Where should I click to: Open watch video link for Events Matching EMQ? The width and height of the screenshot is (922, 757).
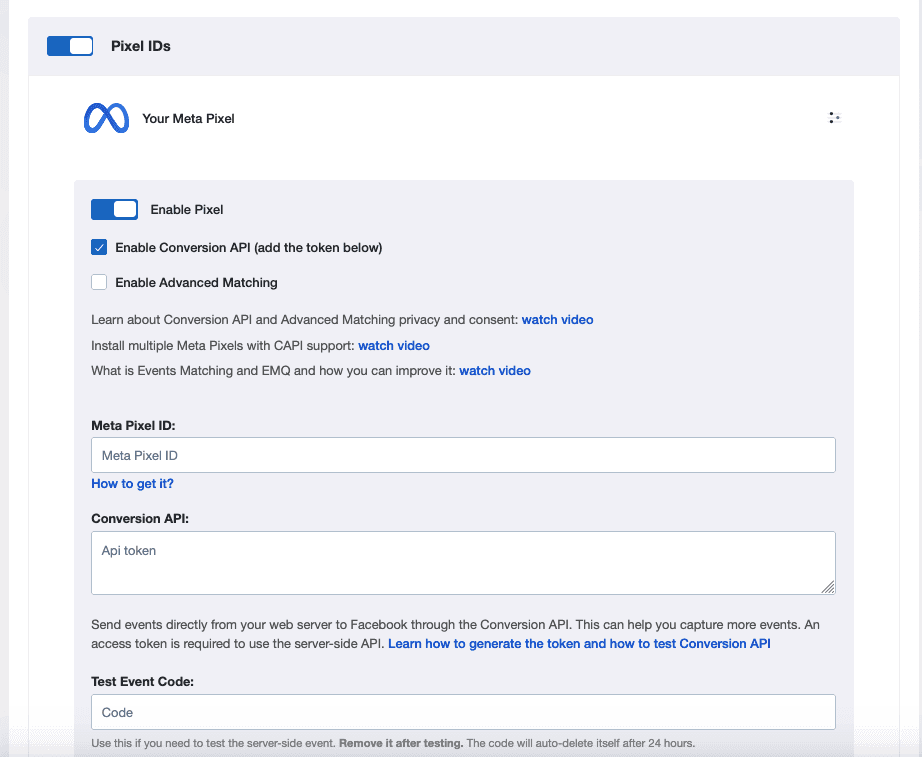tap(495, 371)
